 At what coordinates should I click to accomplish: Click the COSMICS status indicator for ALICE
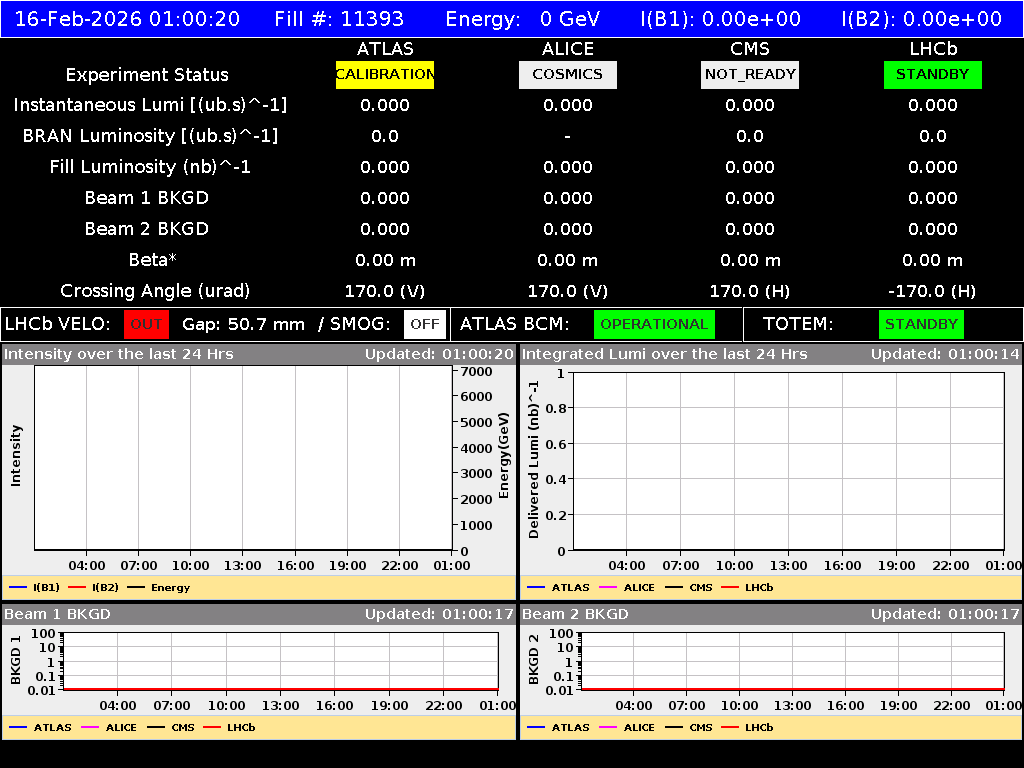click(x=567, y=74)
